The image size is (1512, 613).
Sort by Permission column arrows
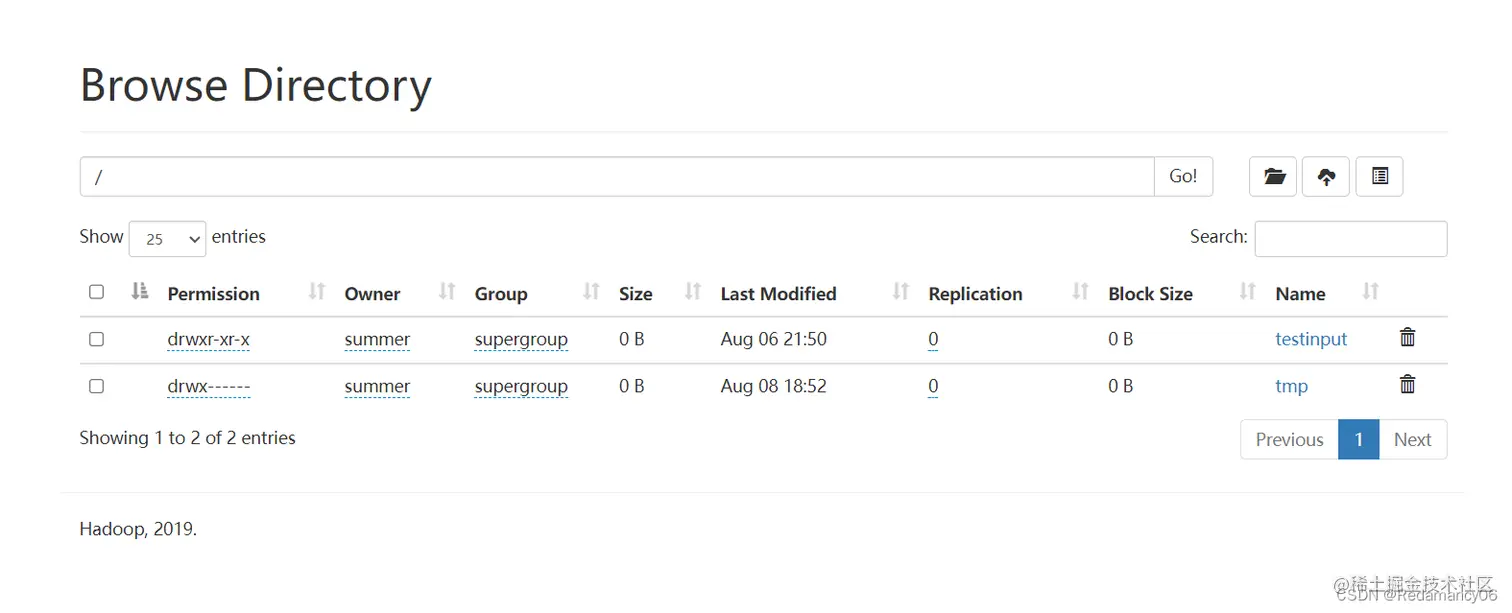point(317,291)
